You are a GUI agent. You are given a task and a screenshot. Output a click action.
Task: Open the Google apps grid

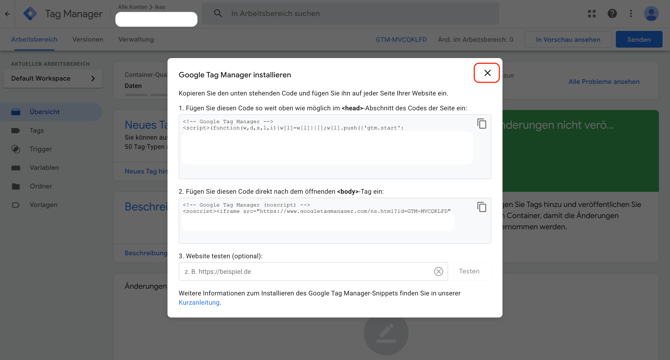tap(592, 14)
